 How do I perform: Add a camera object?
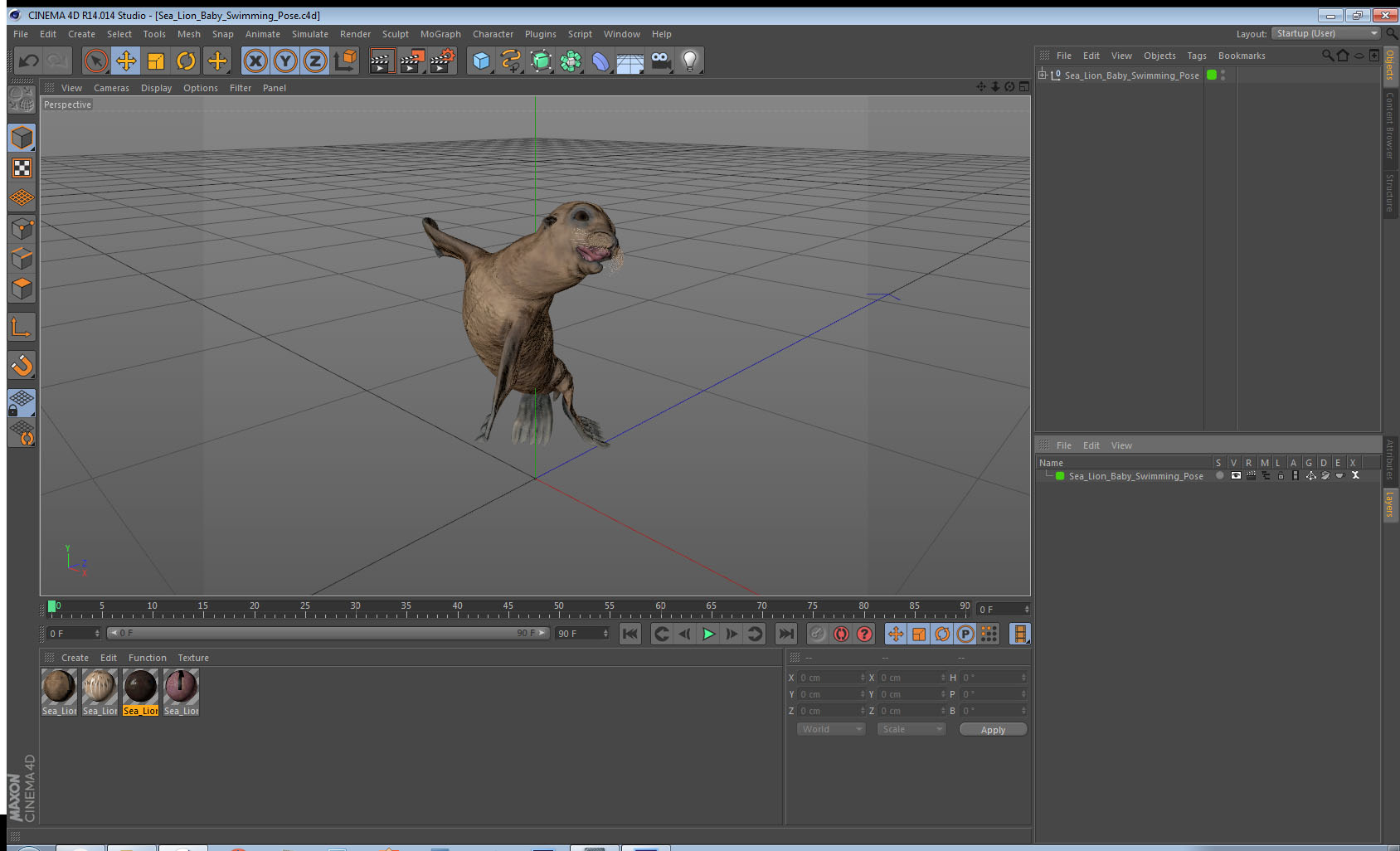[x=660, y=61]
